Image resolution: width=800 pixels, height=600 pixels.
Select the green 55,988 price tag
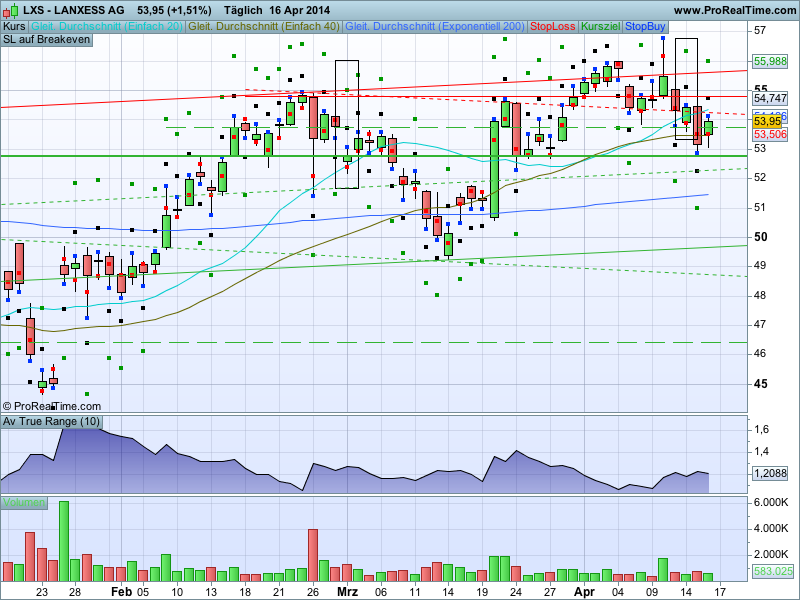click(770, 61)
